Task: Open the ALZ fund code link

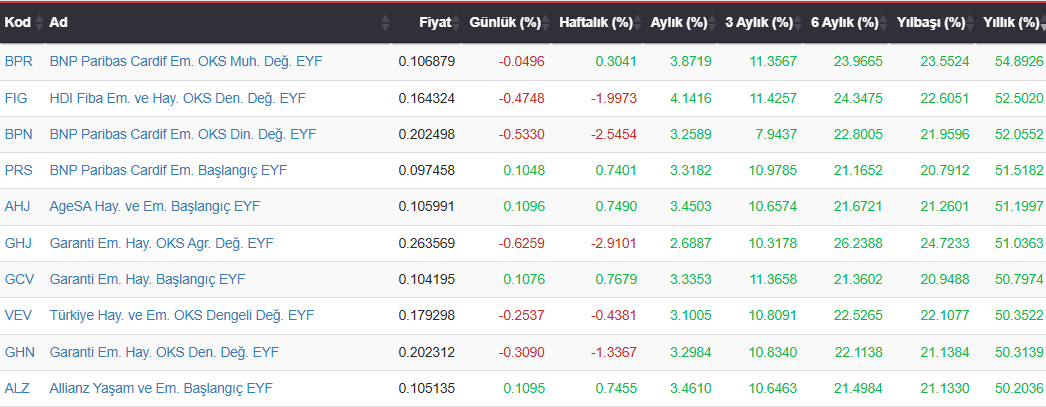Action: pos(17,388)
